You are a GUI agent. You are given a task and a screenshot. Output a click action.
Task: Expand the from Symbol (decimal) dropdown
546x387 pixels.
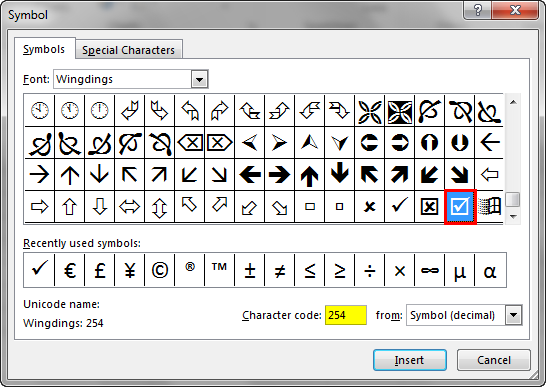click(x=514, y=315)
